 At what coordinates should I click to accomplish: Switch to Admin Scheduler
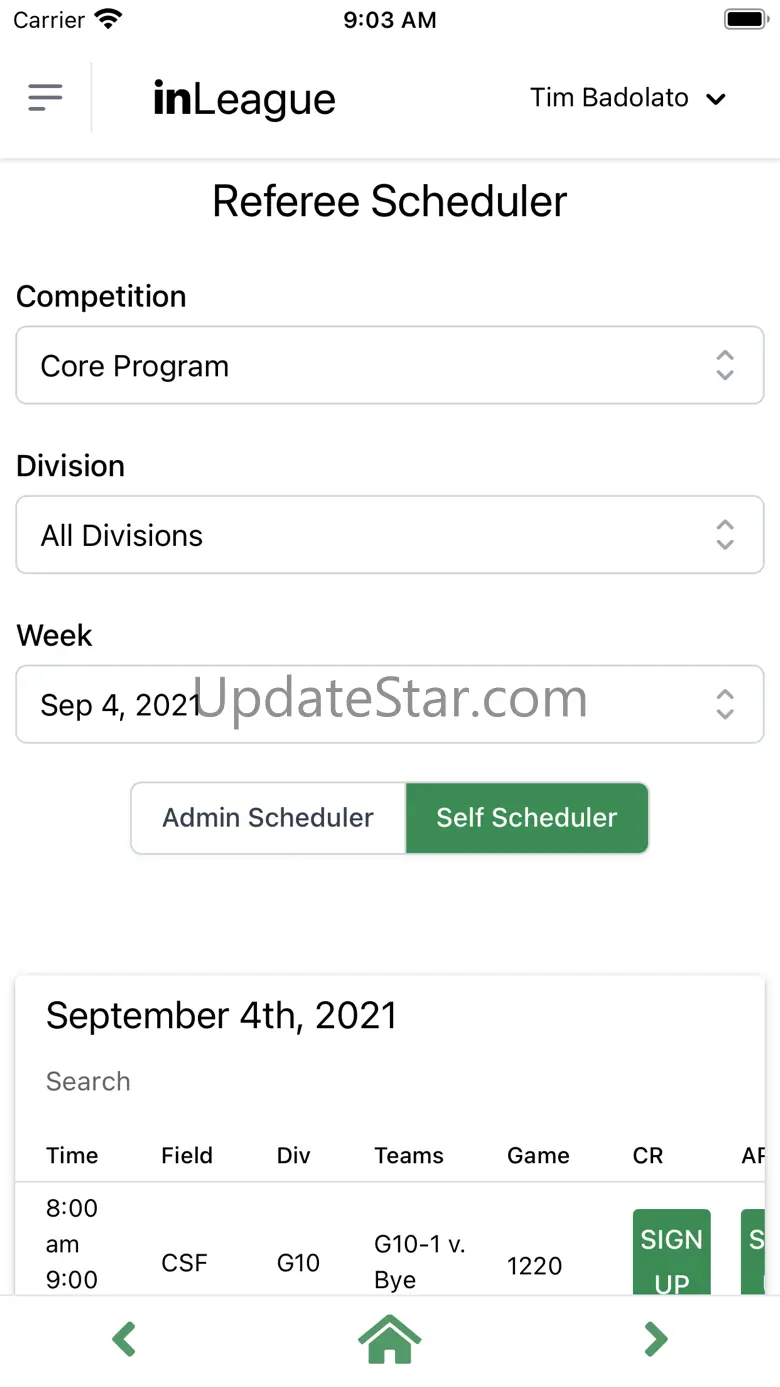[x=268, y=818]
